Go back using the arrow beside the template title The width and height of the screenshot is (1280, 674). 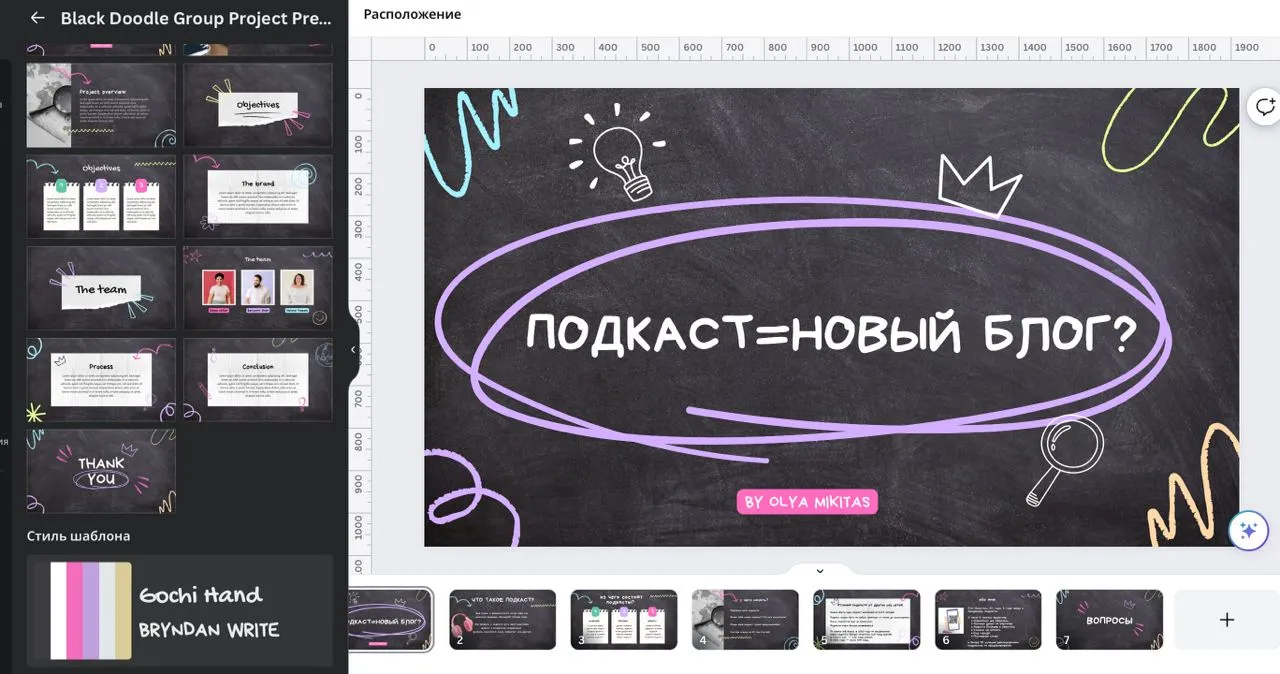coord(37,17)
